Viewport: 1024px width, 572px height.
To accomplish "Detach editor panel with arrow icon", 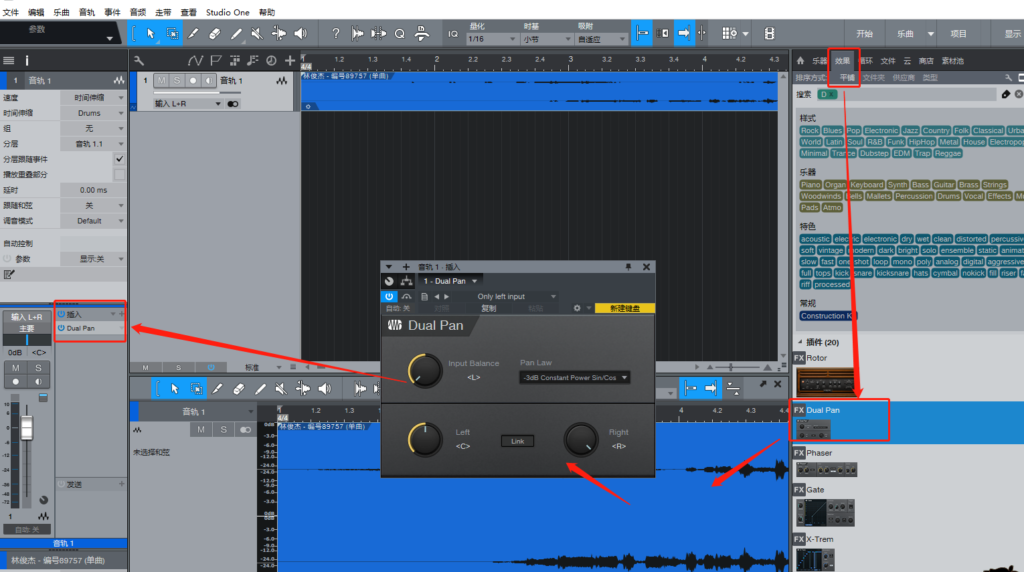I will tap(762, 385).
